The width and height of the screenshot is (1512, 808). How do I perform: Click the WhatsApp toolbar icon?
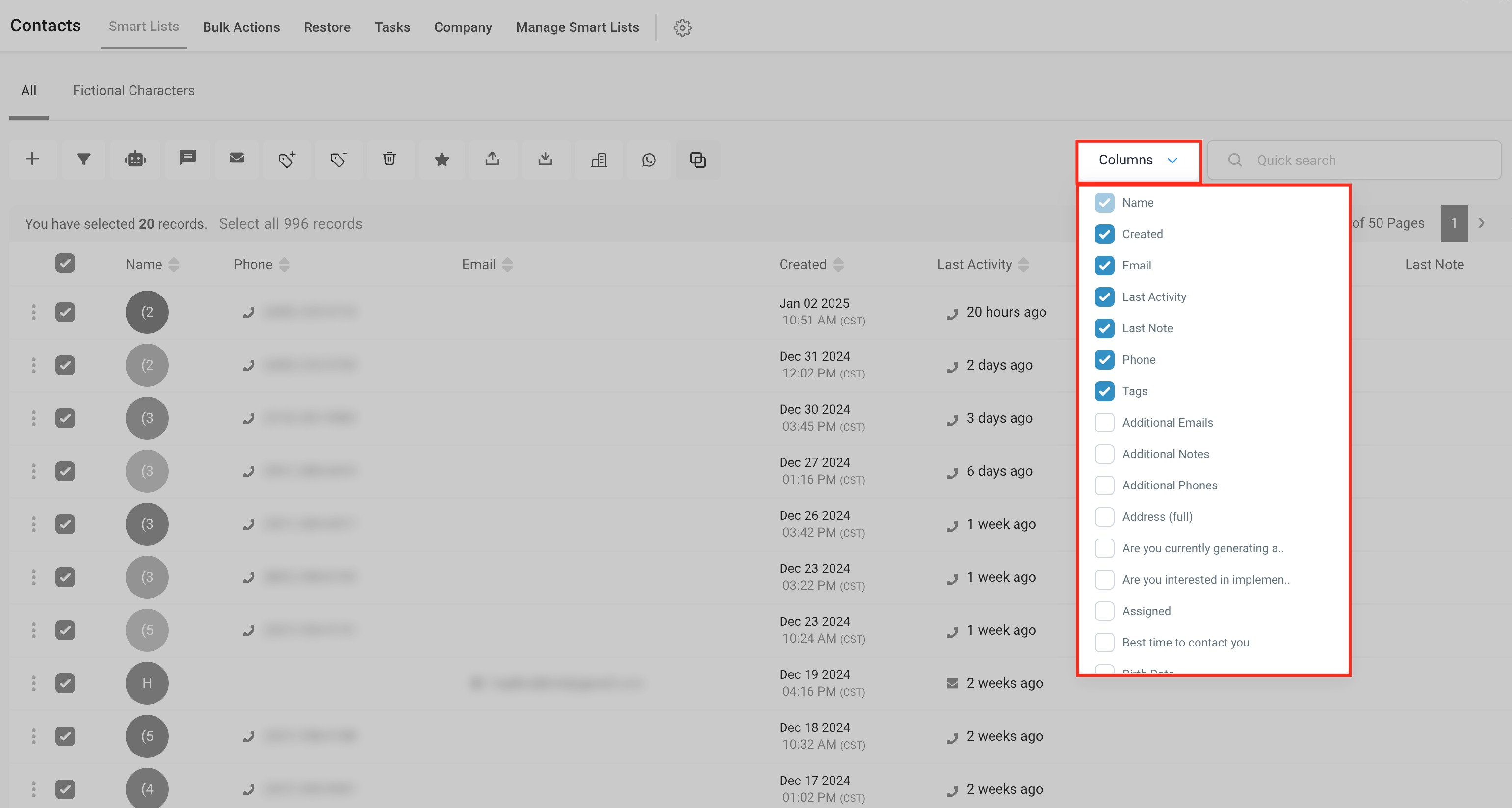(x=649, y=160)
